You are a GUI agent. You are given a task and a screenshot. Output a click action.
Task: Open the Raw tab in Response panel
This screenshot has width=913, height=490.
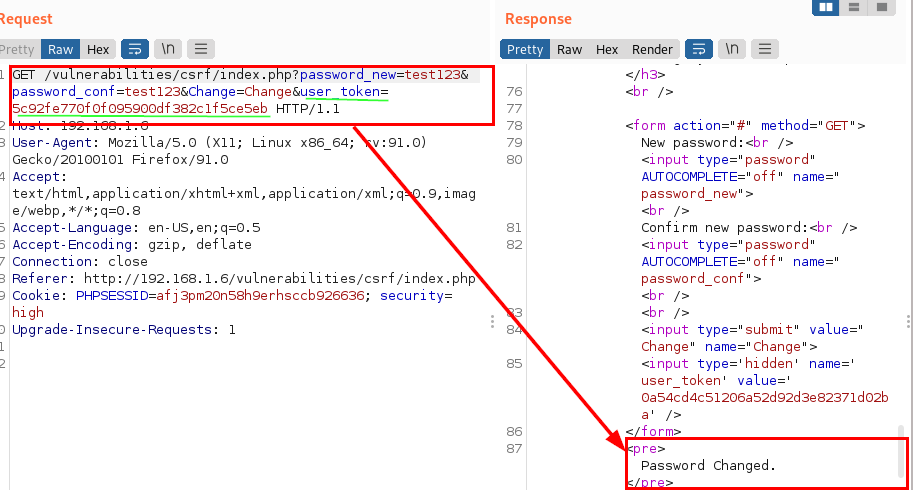(570, 49)
